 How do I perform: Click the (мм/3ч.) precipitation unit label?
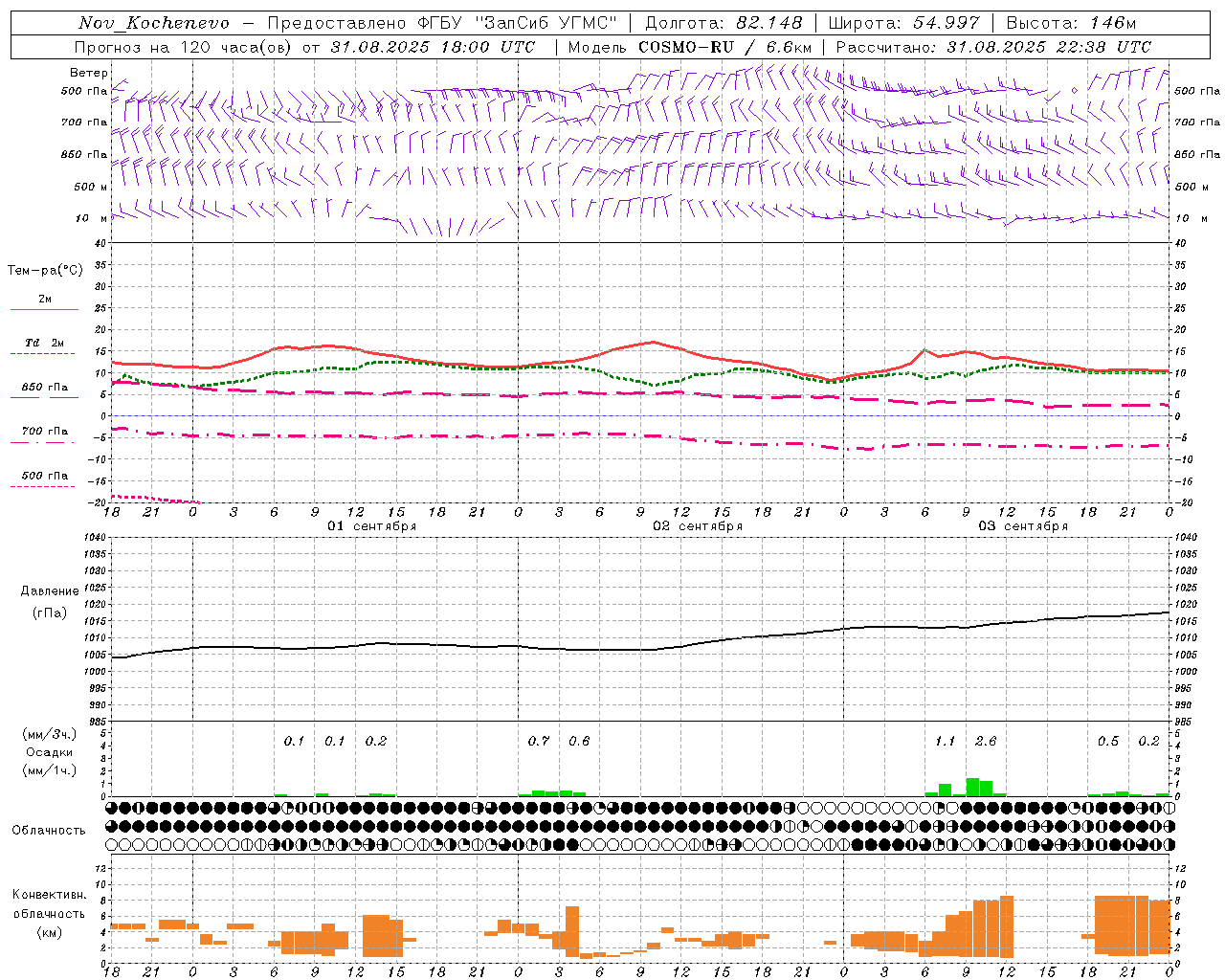[x=50, y=734]
